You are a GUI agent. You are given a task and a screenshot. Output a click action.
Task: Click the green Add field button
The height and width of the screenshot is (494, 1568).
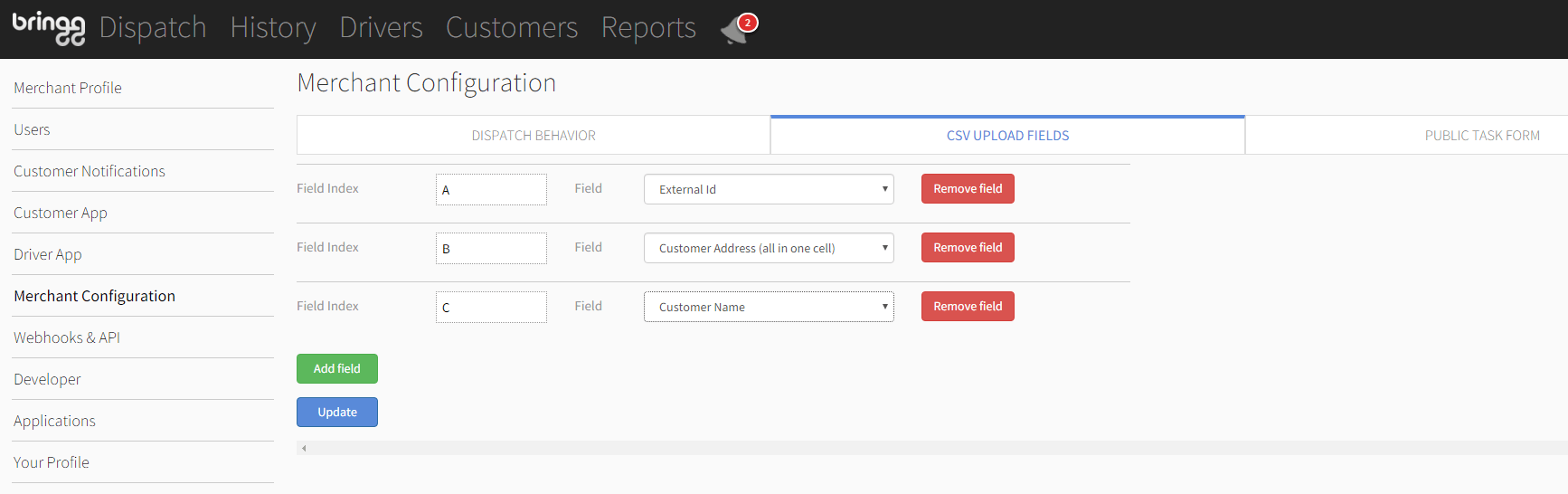click(337, 368)
